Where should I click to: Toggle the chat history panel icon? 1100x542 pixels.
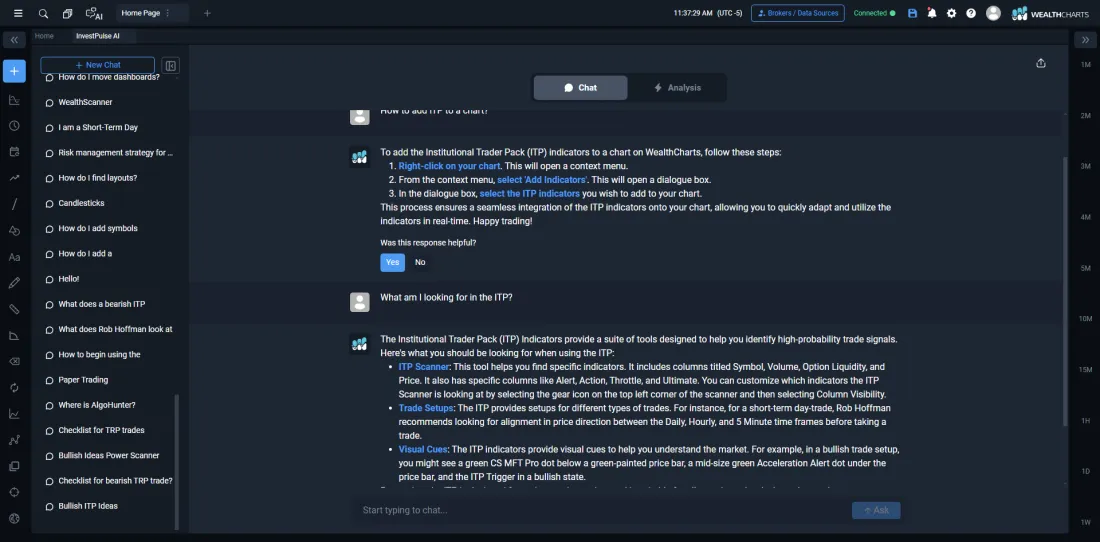(171, 65)
